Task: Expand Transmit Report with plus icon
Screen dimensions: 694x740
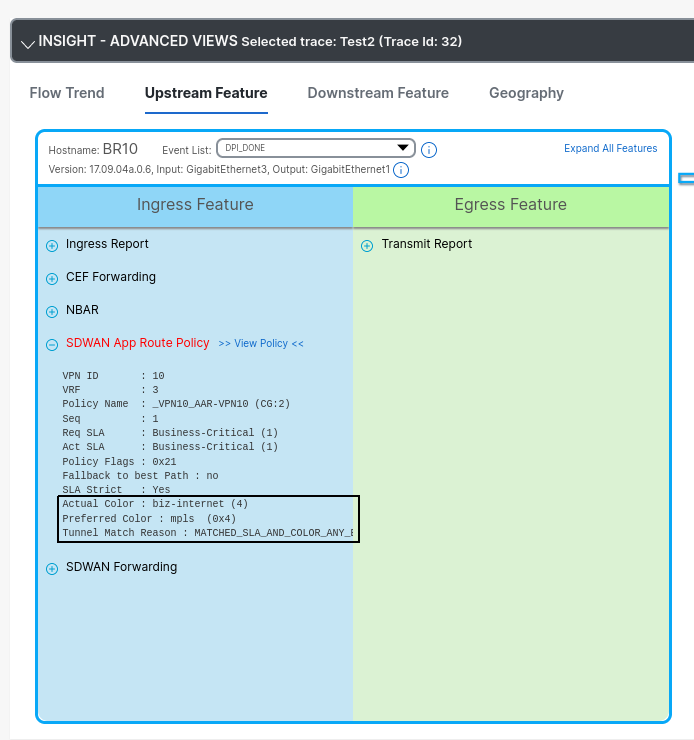Action: [367, 245]
